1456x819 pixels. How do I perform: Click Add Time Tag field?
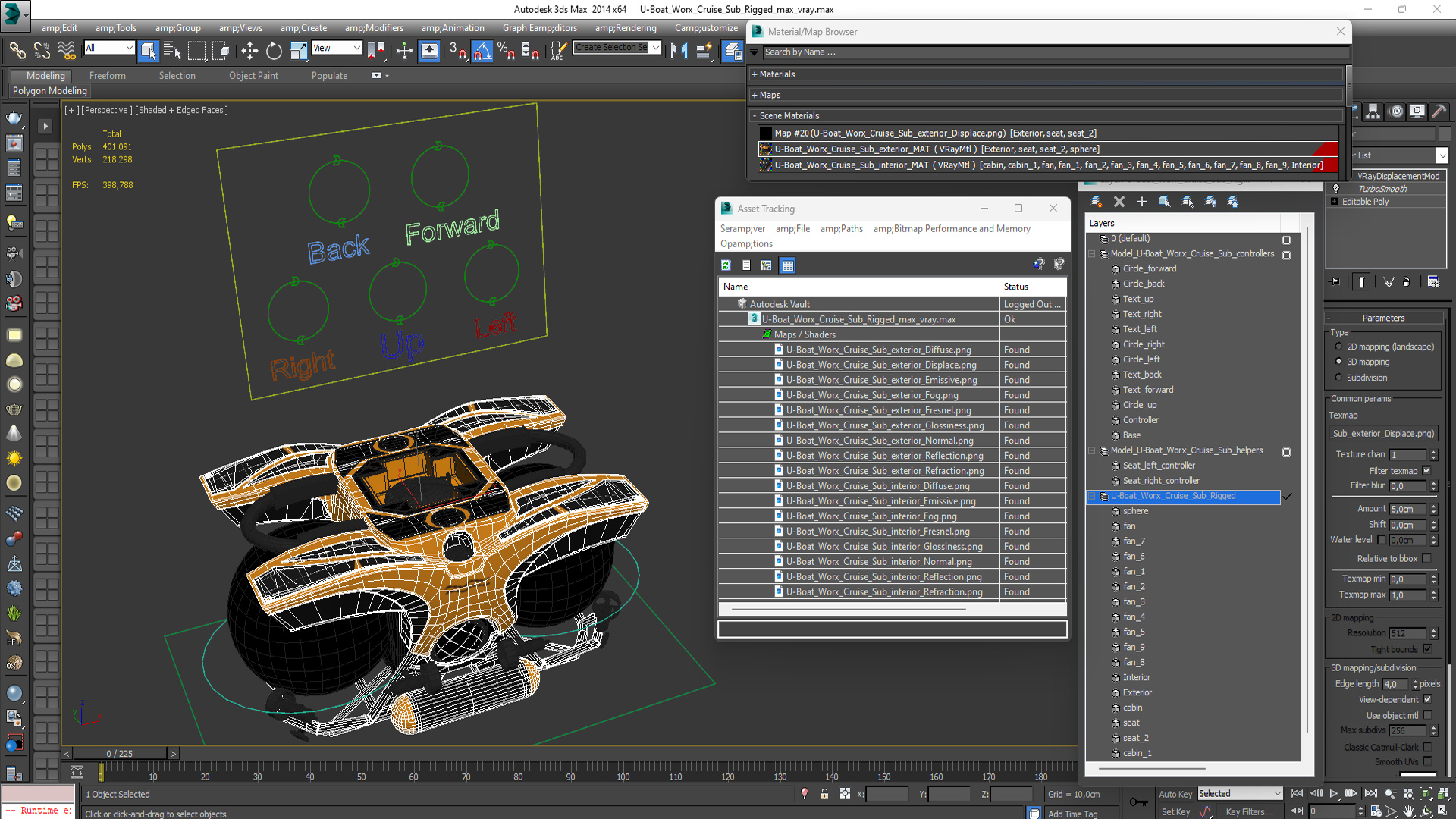click(x=1072, y=814)
